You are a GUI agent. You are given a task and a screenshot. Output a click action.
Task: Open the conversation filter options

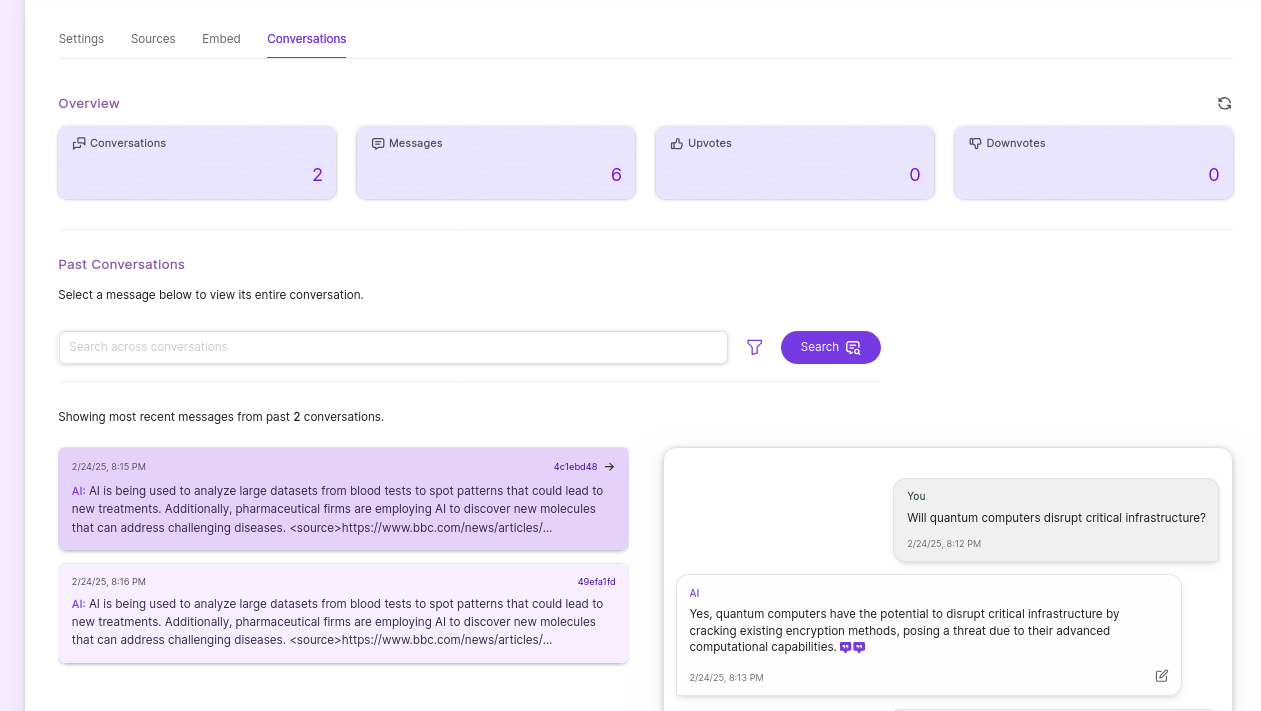coord(755,347)
